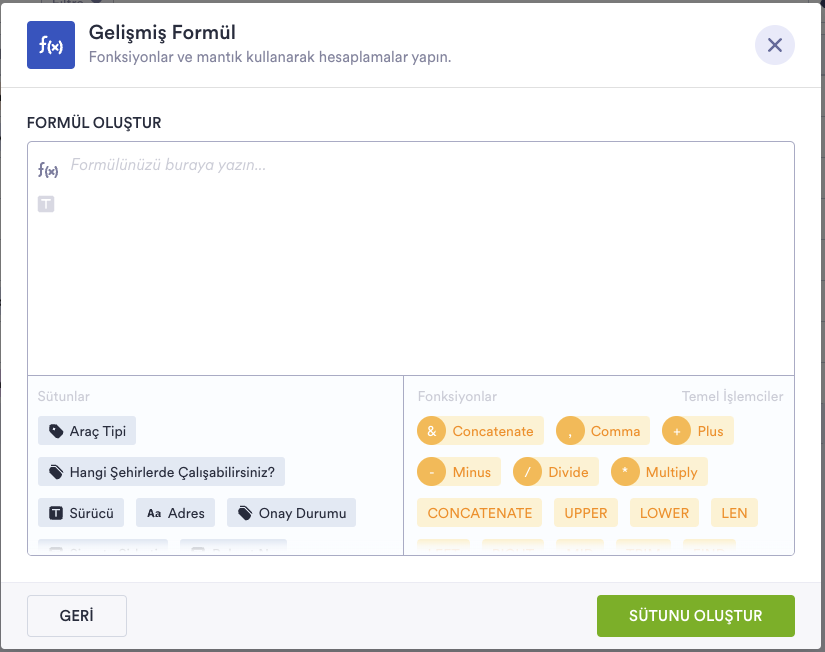
Task: Add the LEN function
Action: pos(734,513)
